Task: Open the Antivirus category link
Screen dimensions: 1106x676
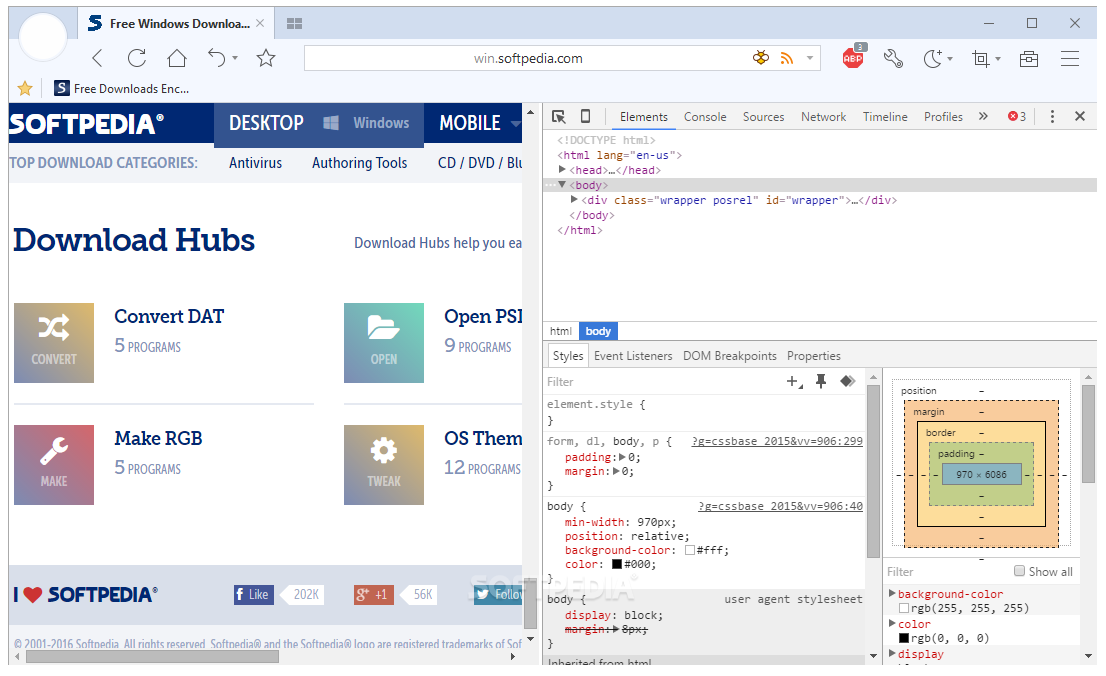Action: click(255, 163)
